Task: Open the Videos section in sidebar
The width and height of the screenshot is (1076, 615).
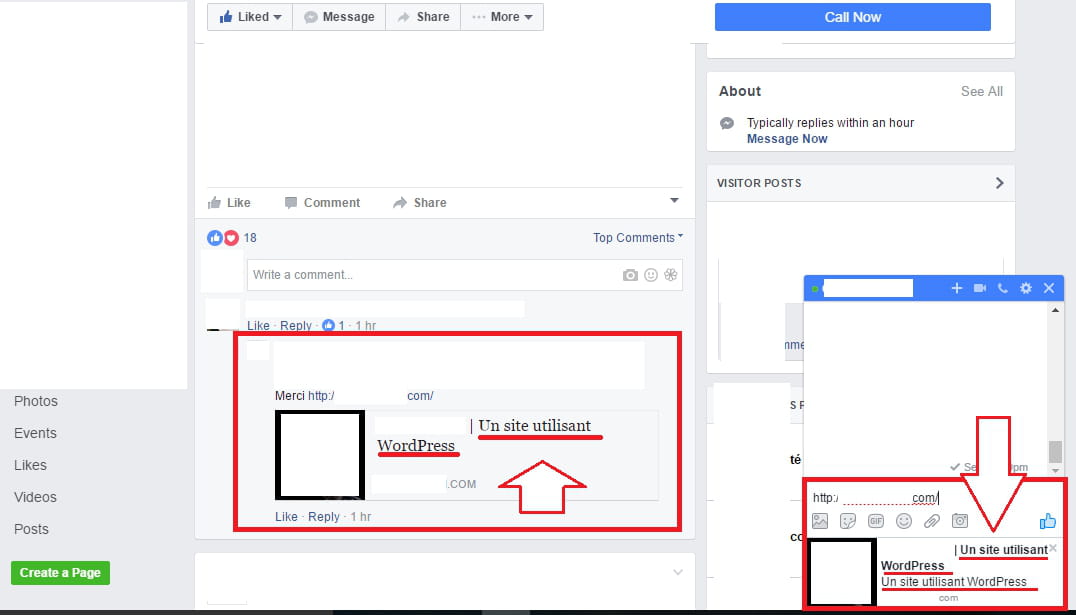Action: tap(35, 497)
